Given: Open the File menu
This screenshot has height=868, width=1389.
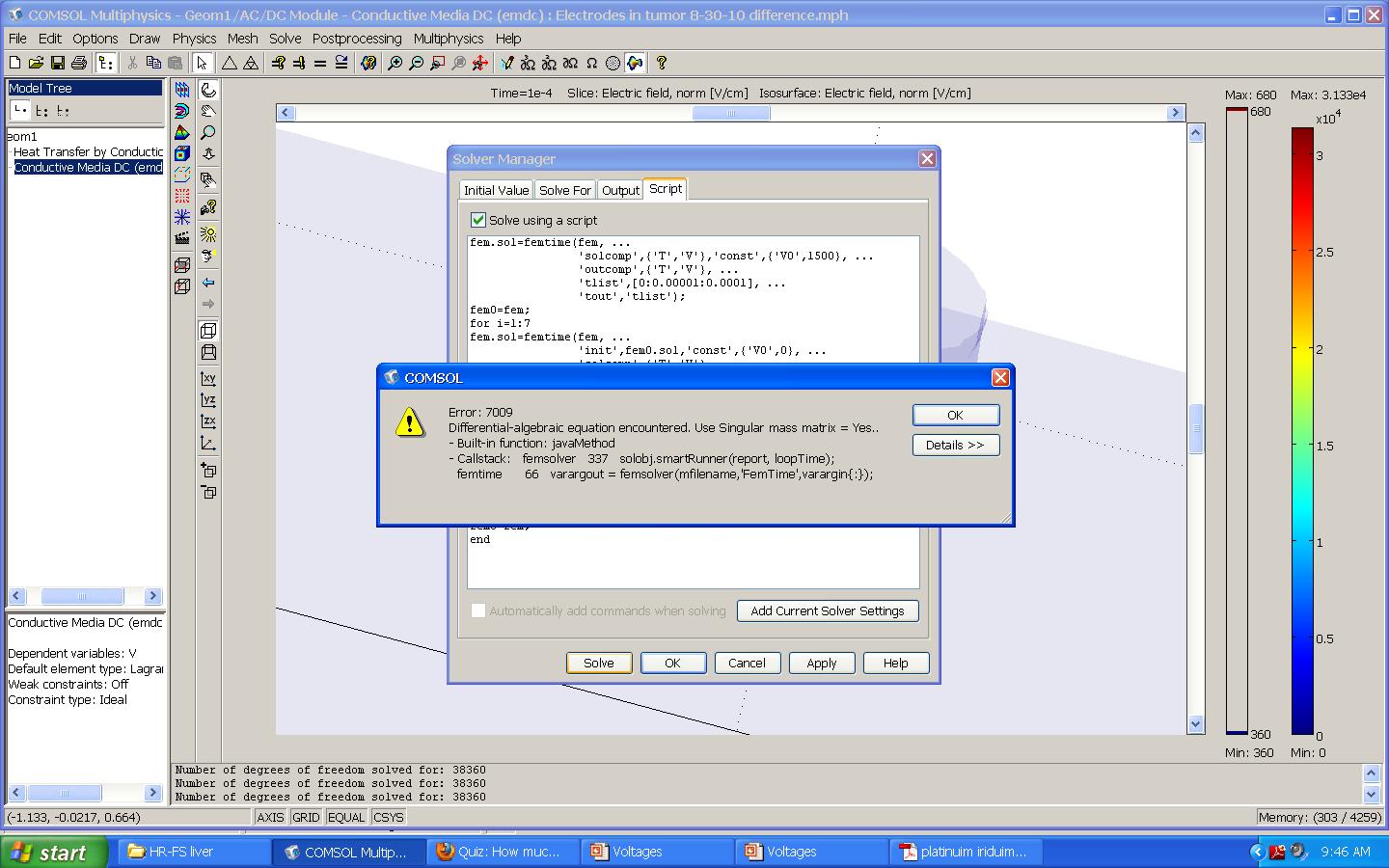Looking at the screenshot, I should 17,39.
